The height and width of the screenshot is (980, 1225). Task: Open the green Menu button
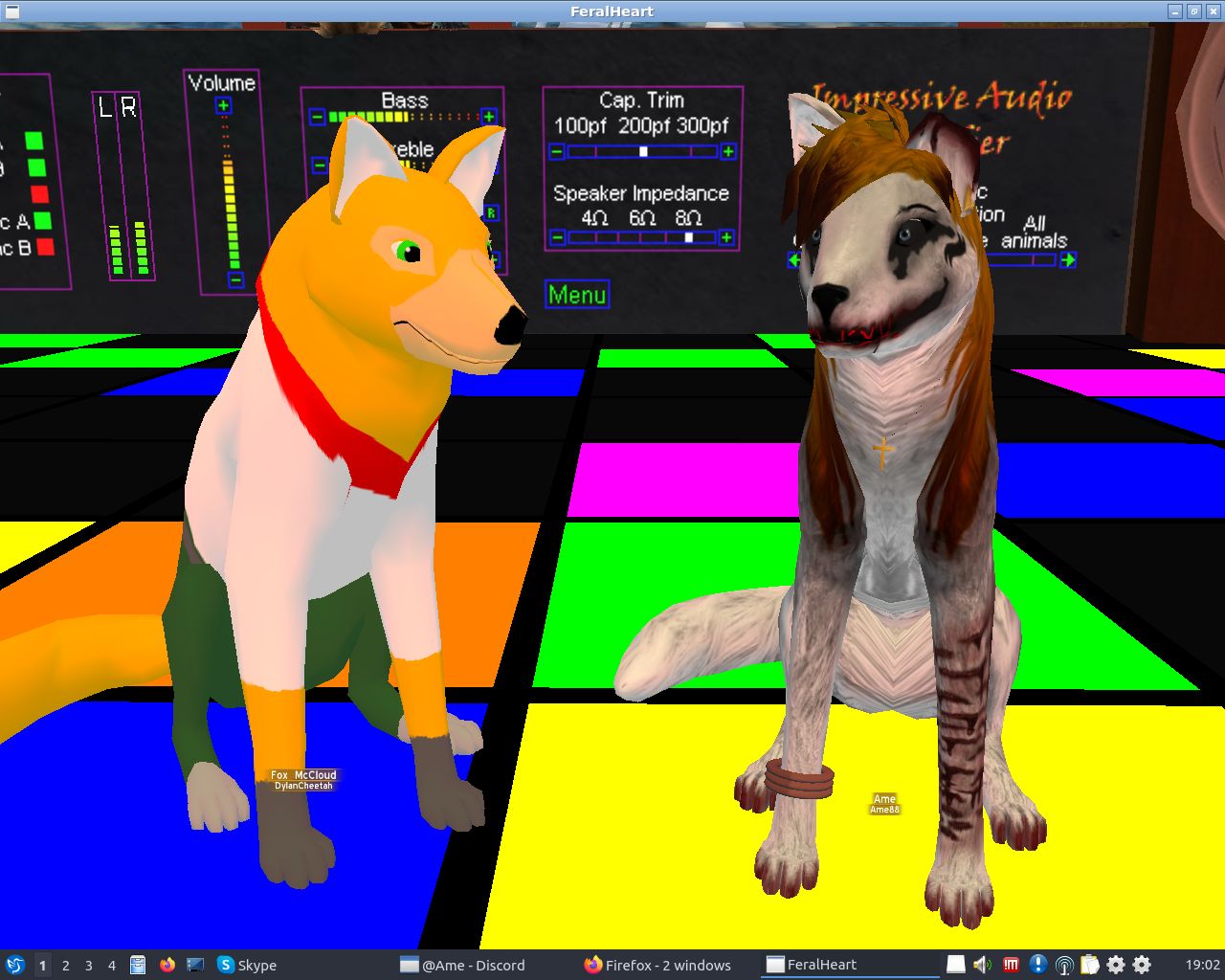577,295
